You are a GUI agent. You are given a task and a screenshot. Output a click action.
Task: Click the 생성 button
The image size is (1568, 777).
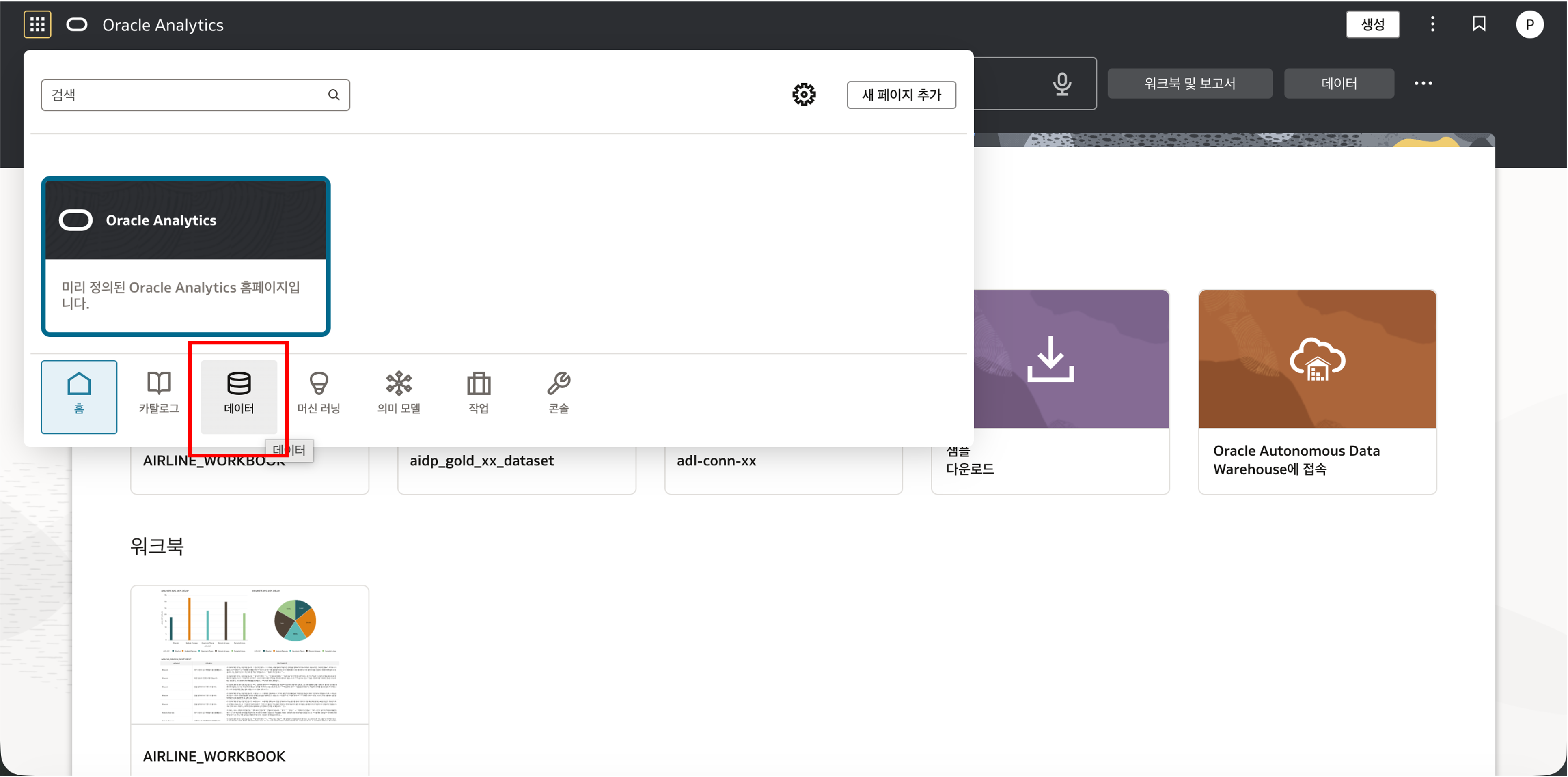tap(1372, 24)
